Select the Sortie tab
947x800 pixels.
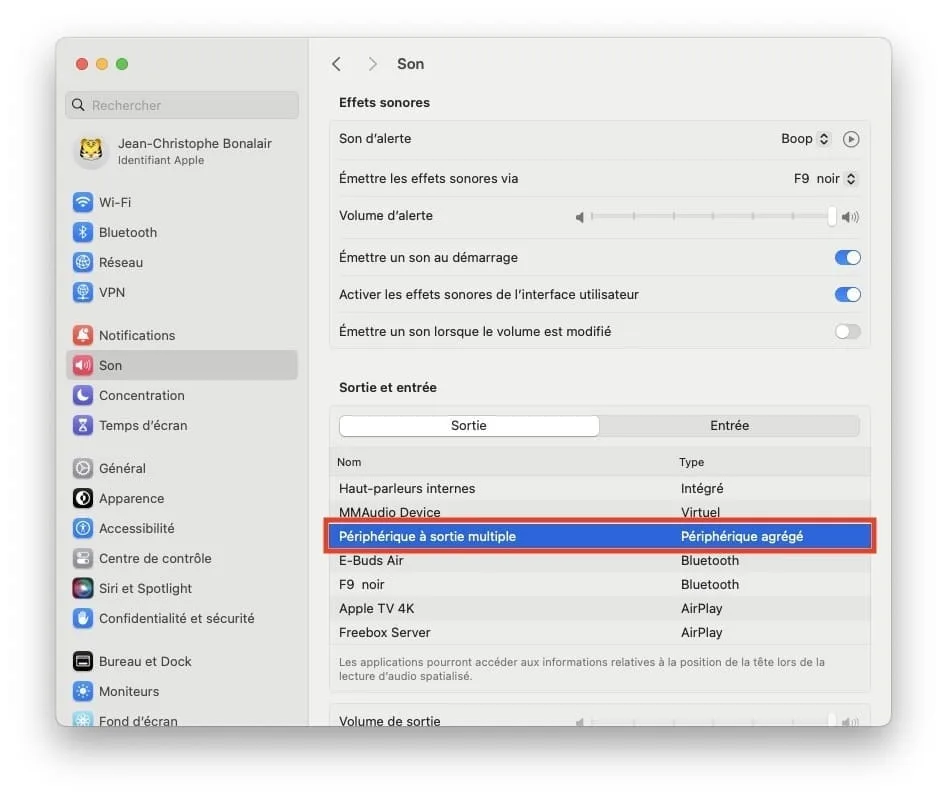point(468,425)
